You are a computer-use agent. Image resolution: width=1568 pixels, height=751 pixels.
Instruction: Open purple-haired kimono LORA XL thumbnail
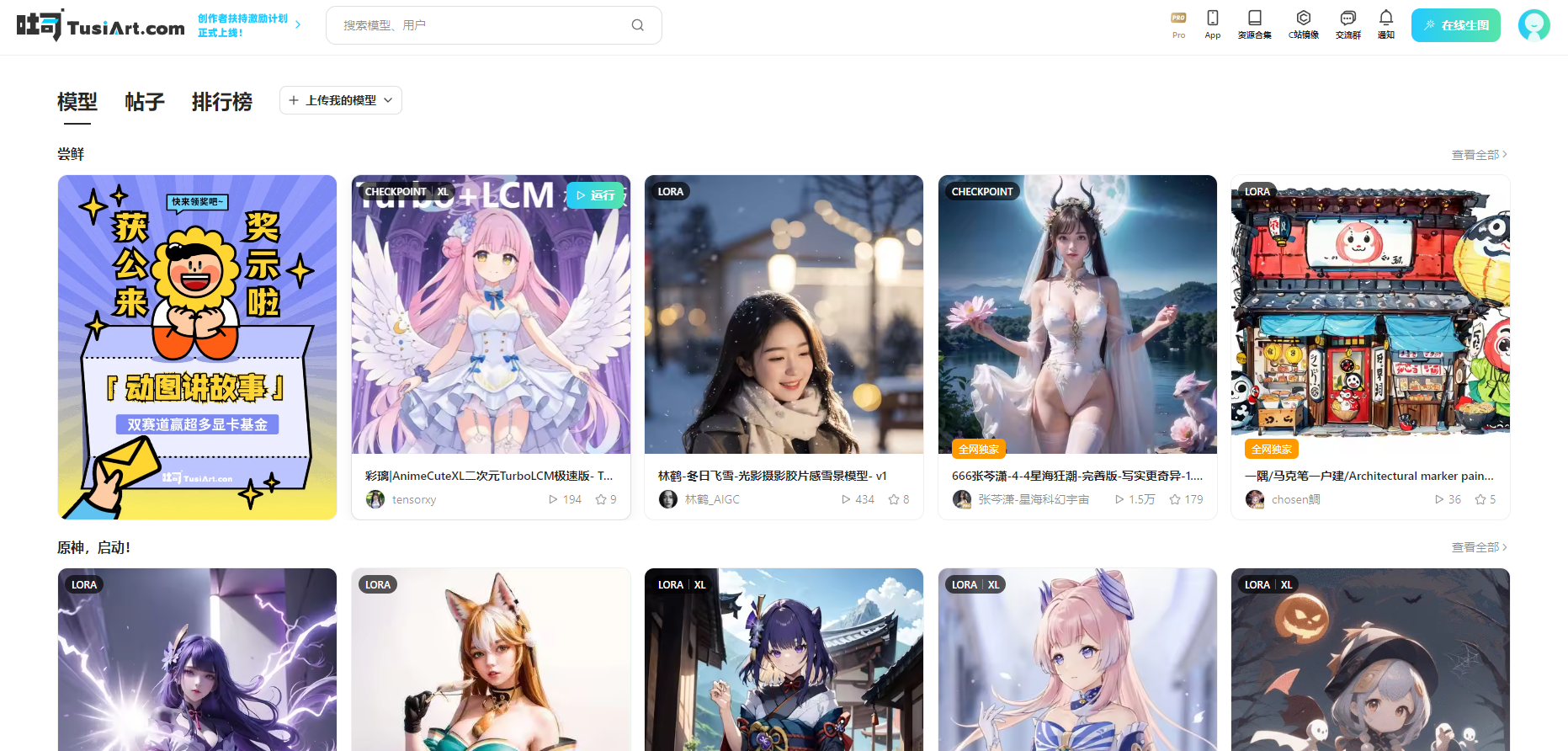coord(784,659)
